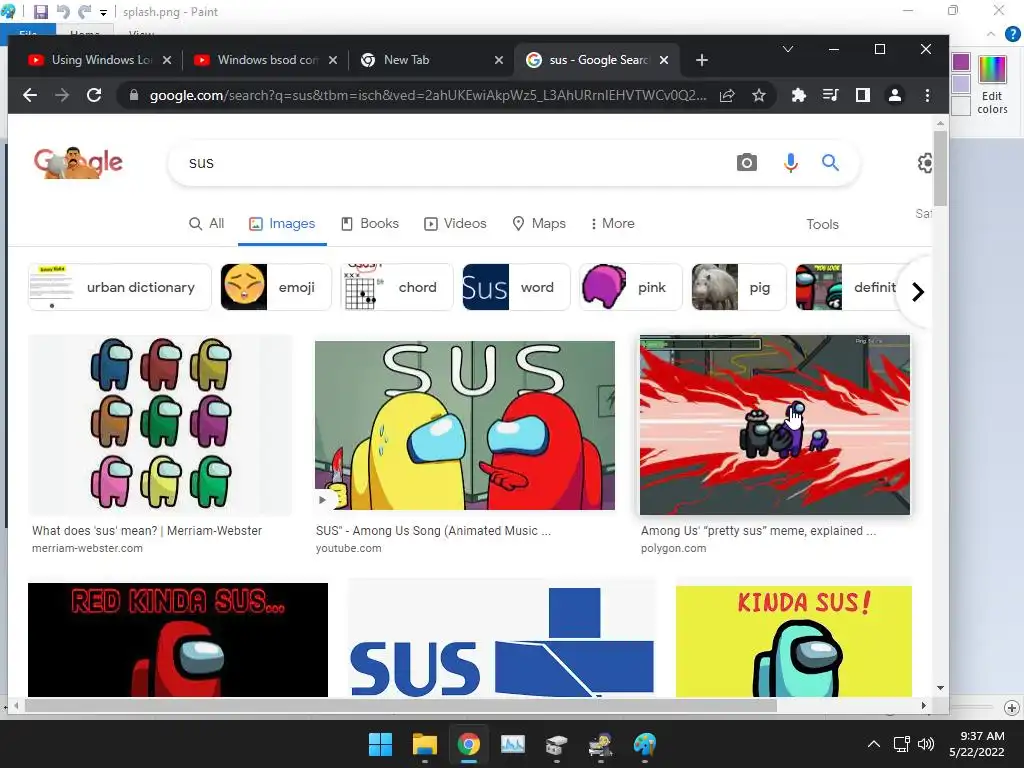The width and height of the screenshot is (1024, 768).
Task: Filter by the 'pink' chip
Action: (631, 287)
